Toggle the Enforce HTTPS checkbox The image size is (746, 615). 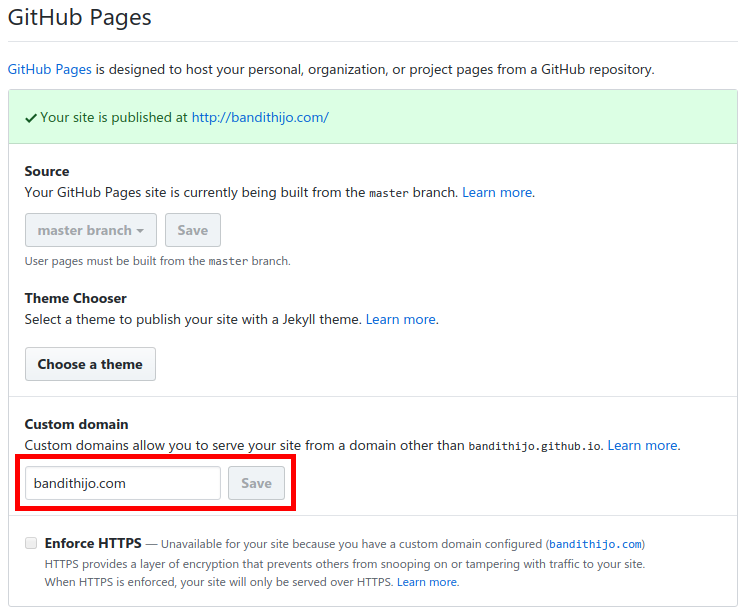tap(31, 543)
